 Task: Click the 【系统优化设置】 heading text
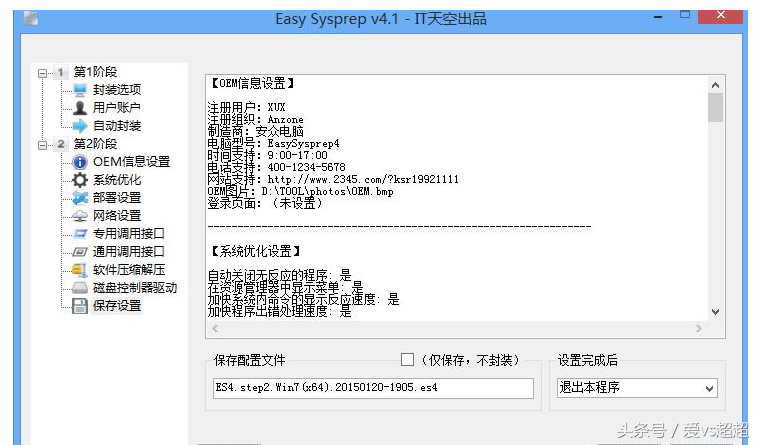(255, 251)
